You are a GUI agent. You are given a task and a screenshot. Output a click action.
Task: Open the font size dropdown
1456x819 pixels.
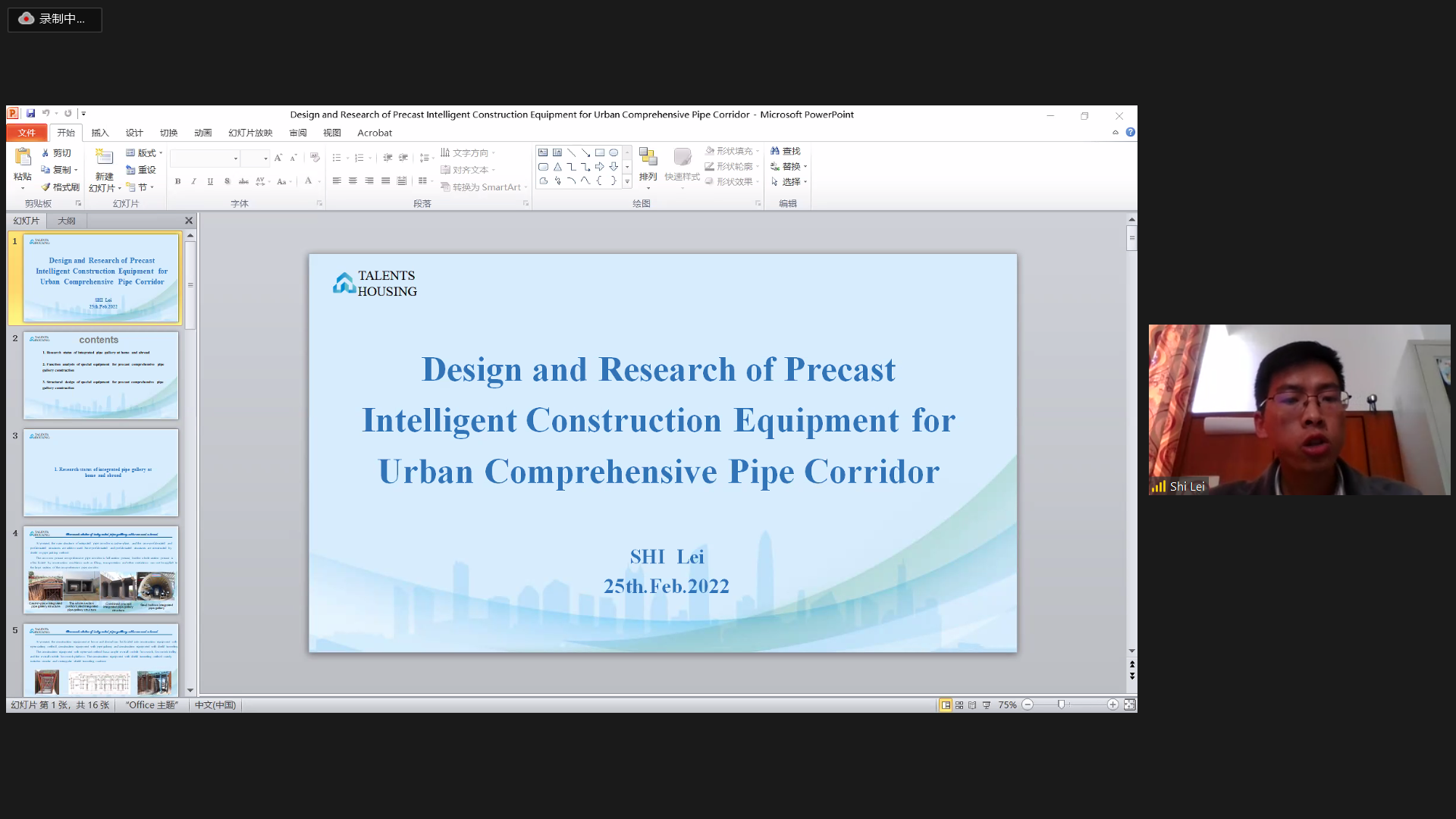(x=265, y=158)
